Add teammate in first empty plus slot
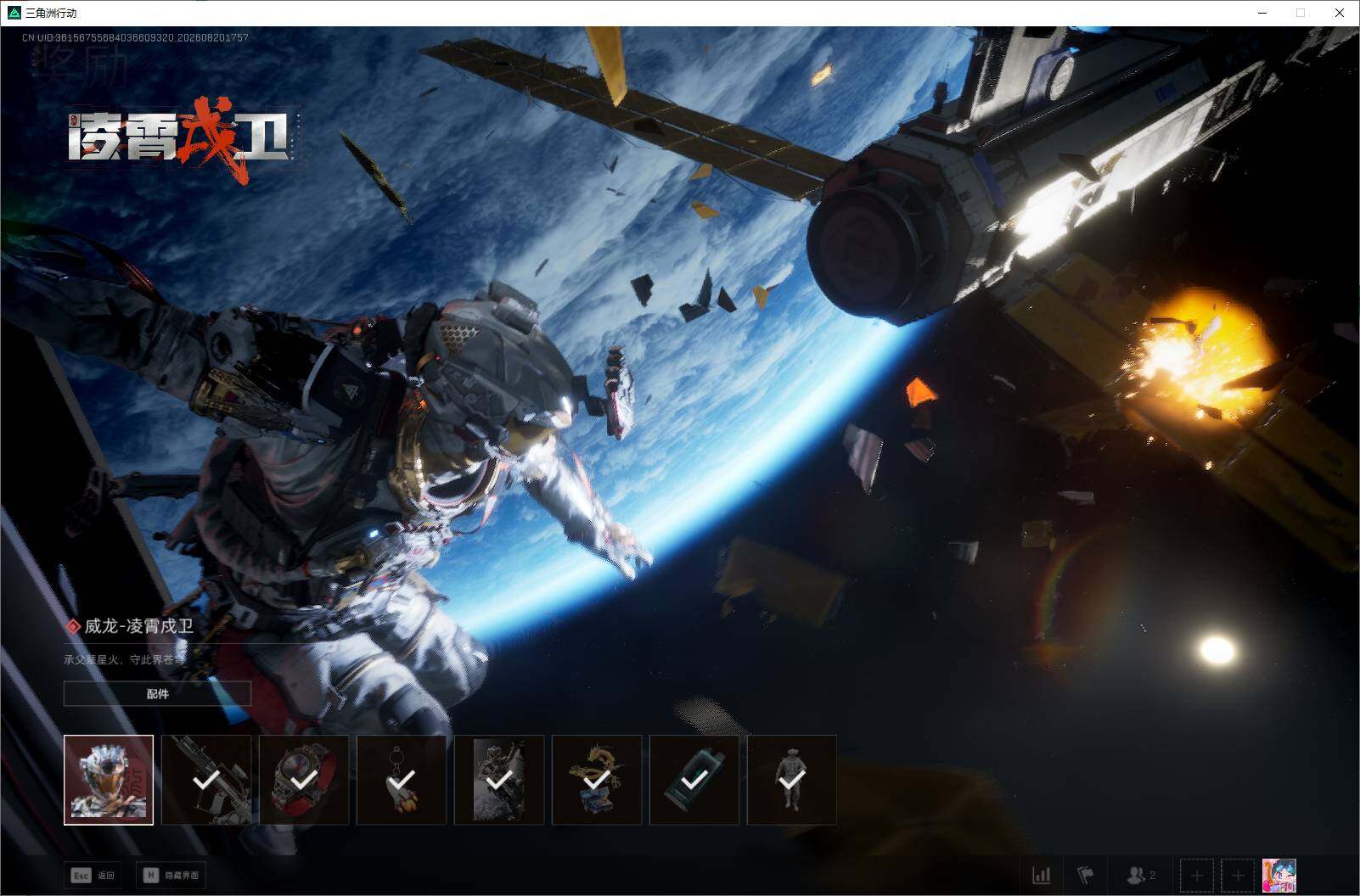1360x896 pixels. [x=1197, y=875]
